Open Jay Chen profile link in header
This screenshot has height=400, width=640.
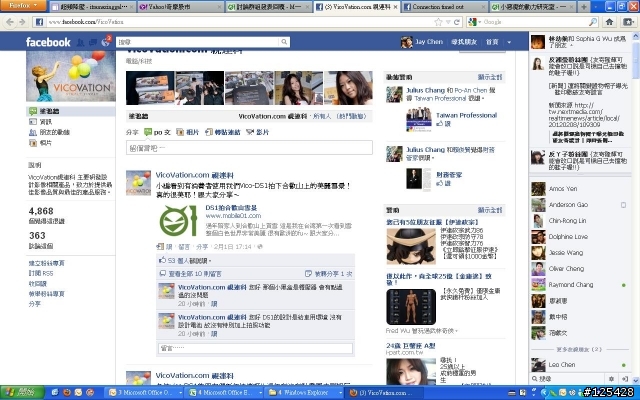pyautogui.click(x=429, y=42)
